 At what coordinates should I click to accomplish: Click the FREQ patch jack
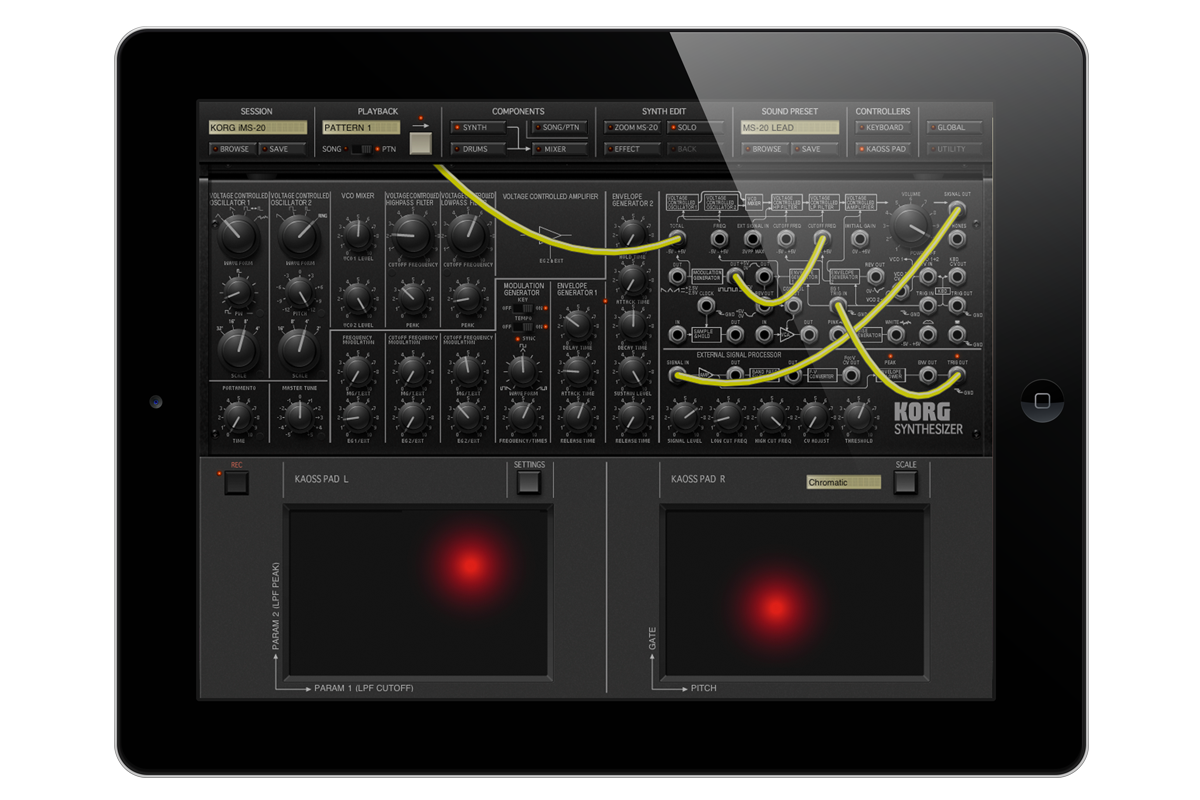719,239
